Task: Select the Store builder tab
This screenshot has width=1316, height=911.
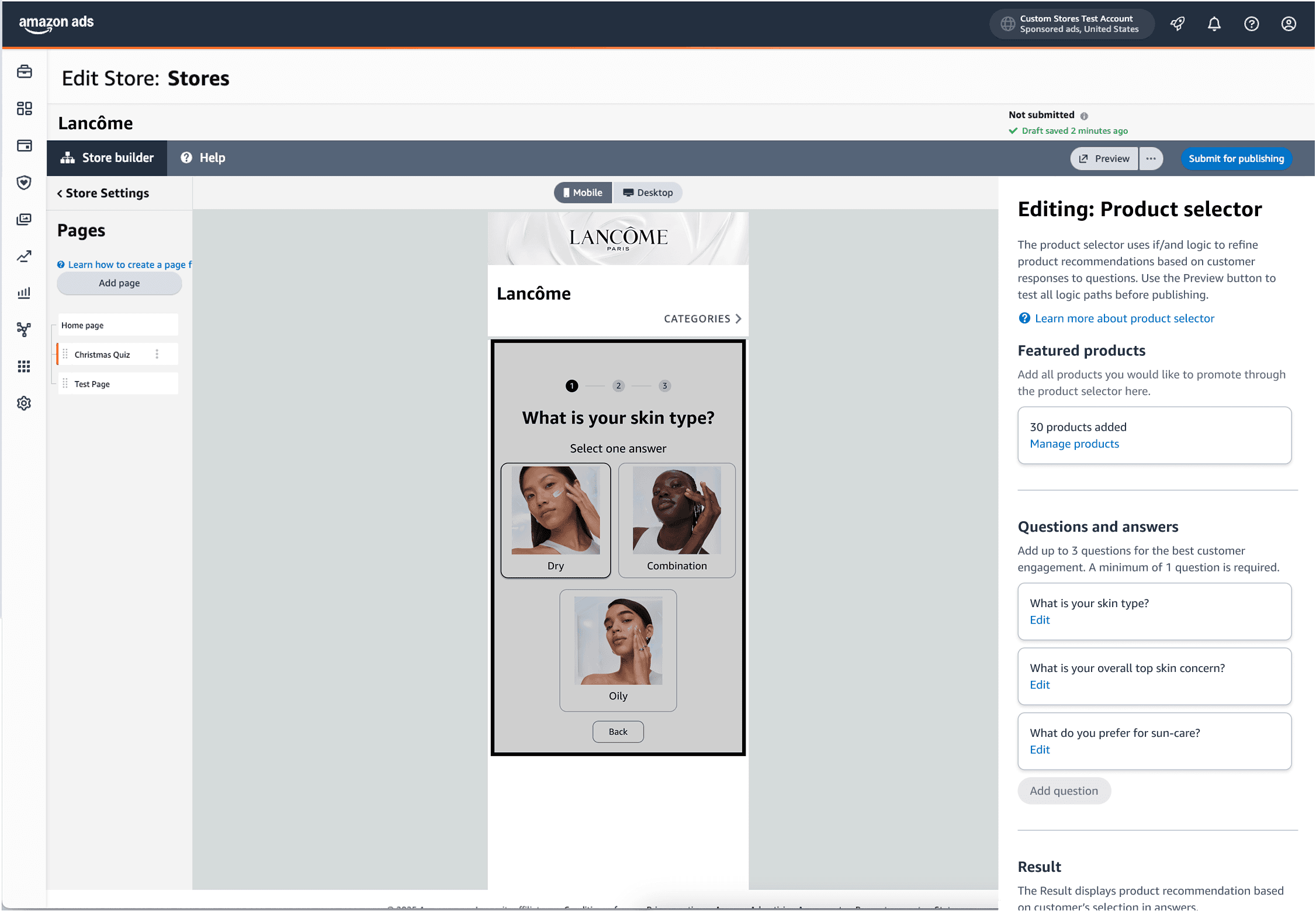Action: tap(107, 158)
